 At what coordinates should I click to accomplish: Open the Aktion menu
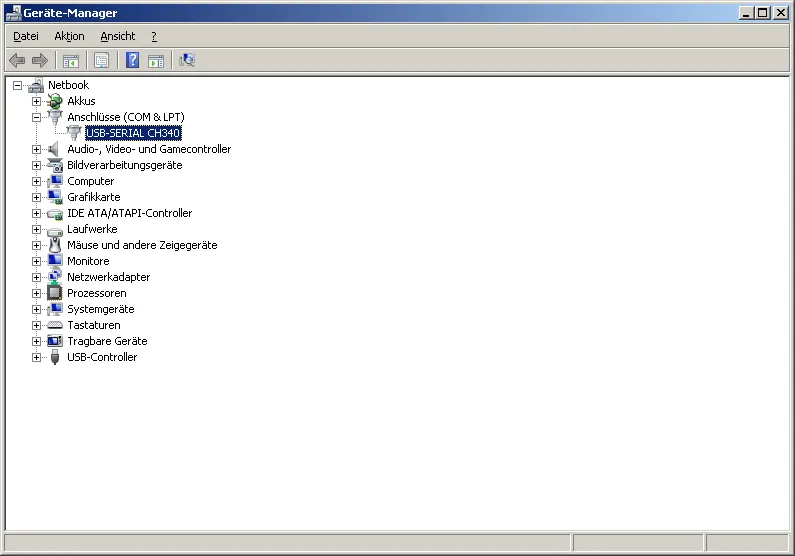[69, 36]
